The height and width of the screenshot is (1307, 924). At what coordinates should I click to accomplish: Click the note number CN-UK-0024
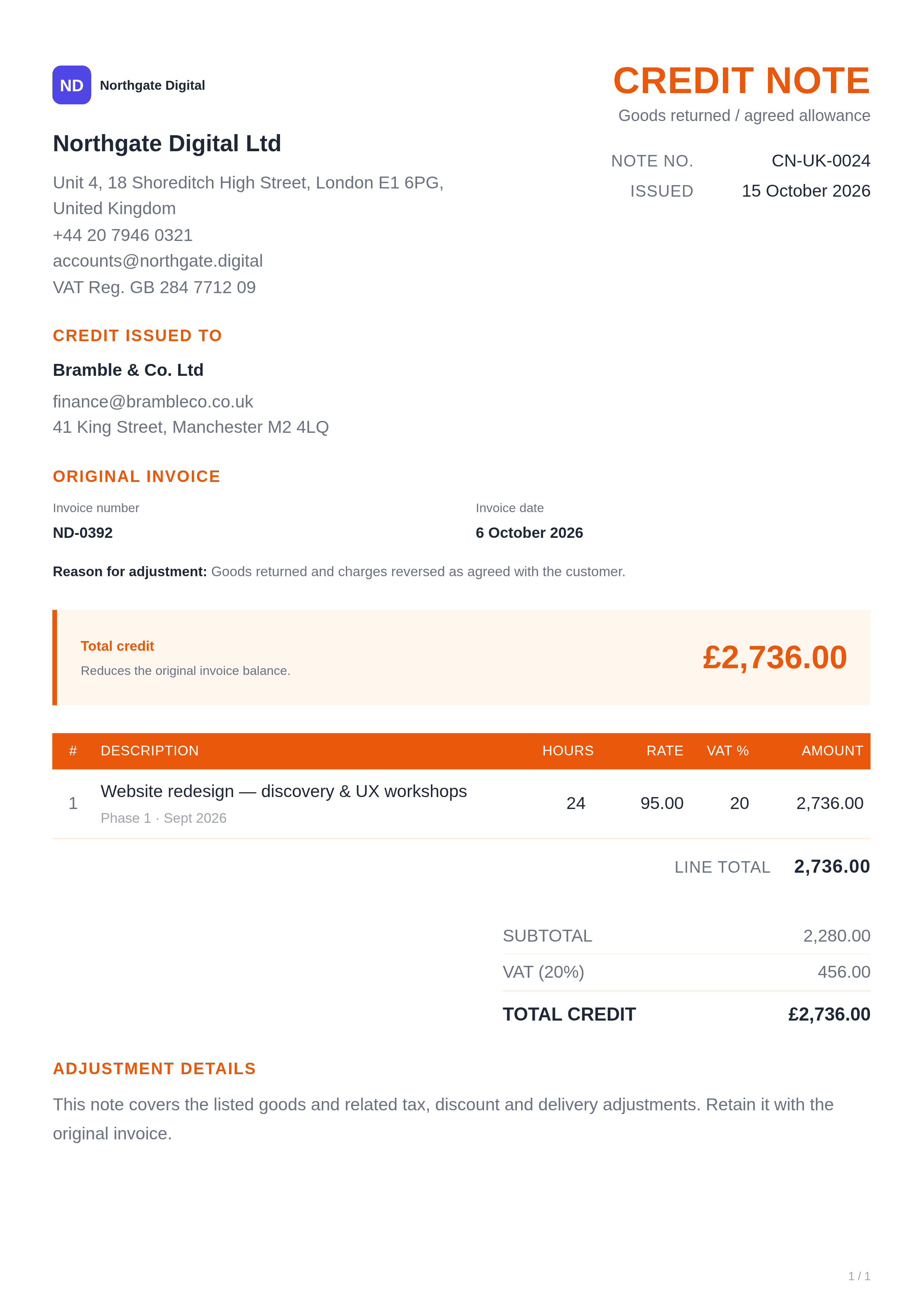click(820, 161)
